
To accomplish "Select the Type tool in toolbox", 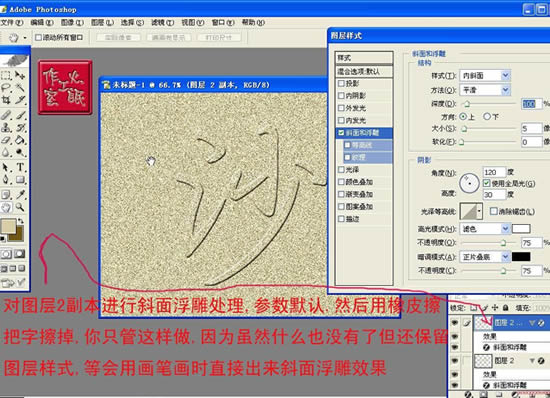I will coord(20,167).
